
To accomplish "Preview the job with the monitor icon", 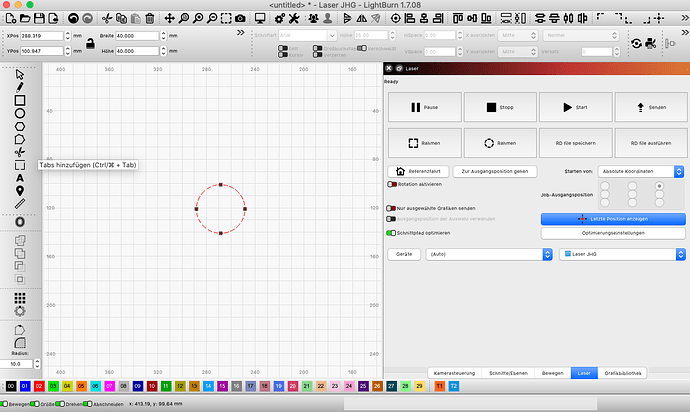I will [260, 18].
